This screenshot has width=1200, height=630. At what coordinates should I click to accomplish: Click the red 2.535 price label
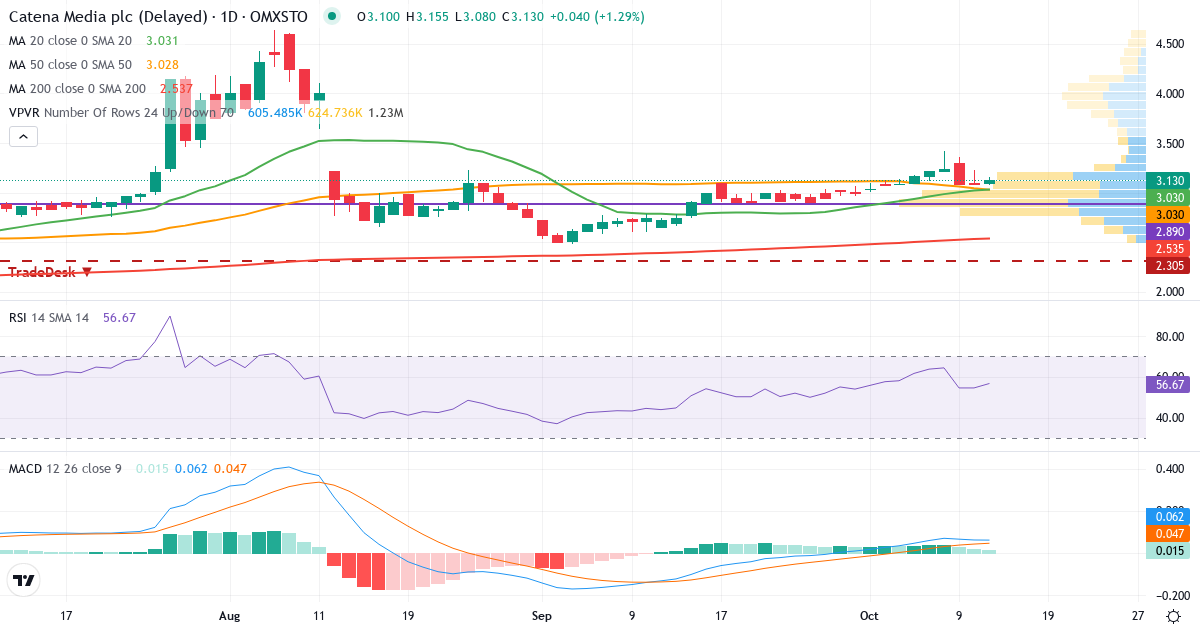[x=1169, y=248]
